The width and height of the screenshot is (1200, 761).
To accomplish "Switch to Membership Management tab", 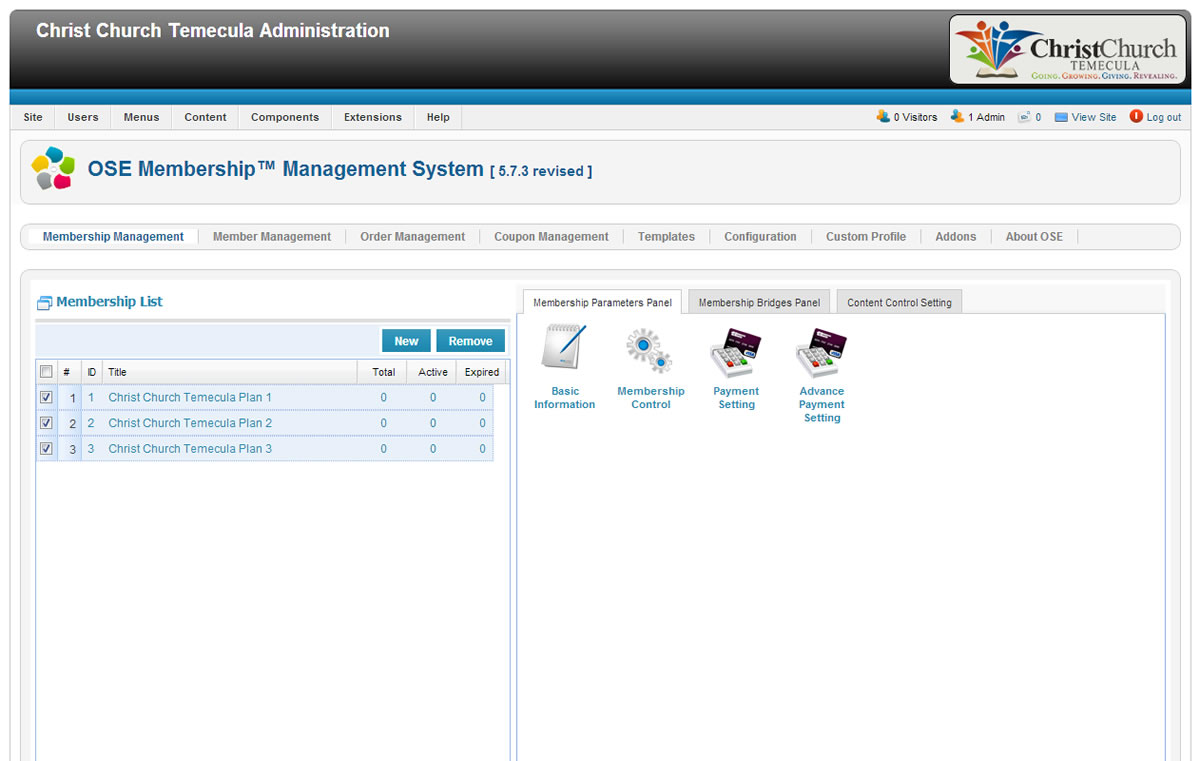I will (113, 237).
